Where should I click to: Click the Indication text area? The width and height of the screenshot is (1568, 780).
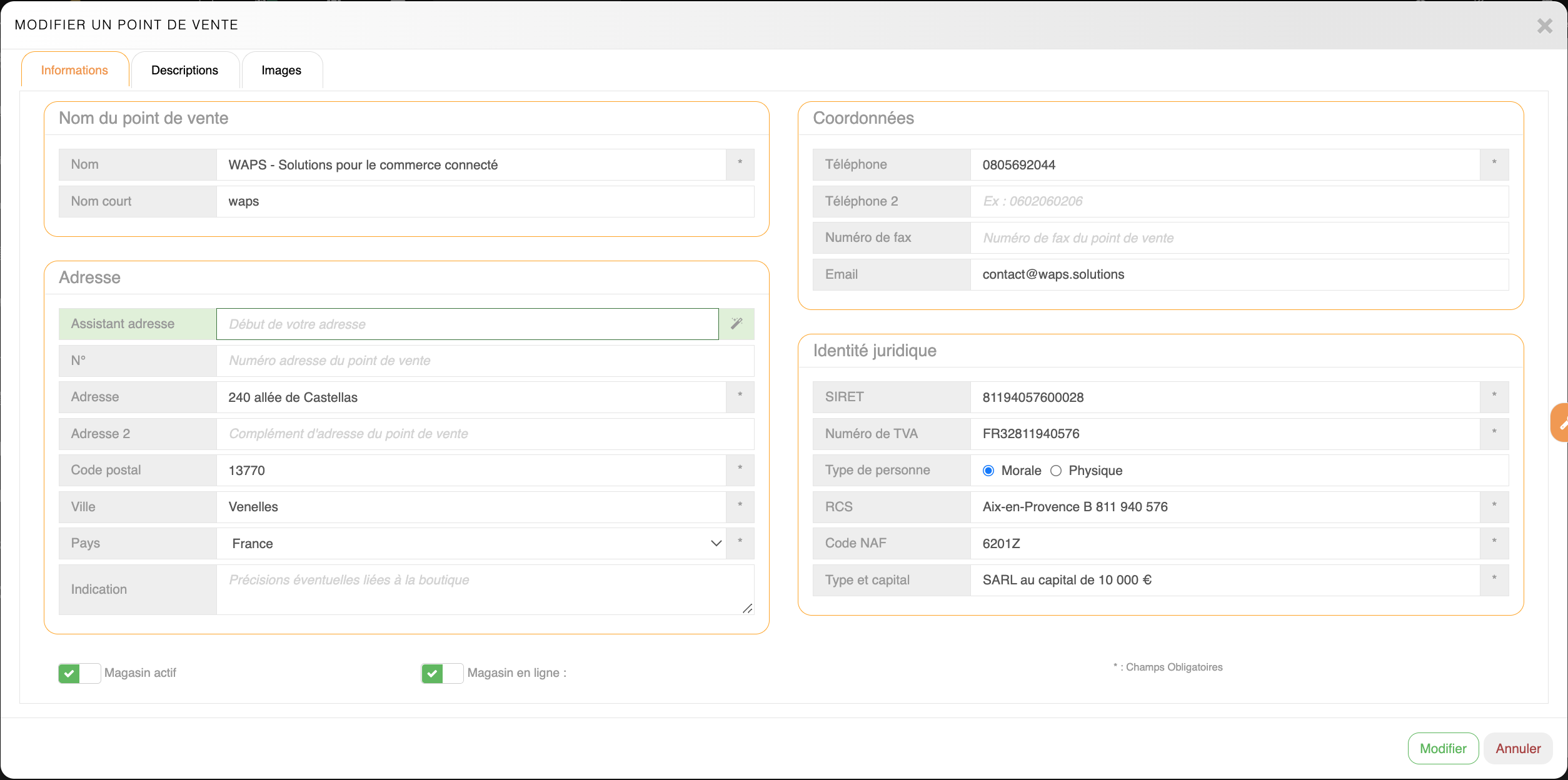tap(481, 589)
